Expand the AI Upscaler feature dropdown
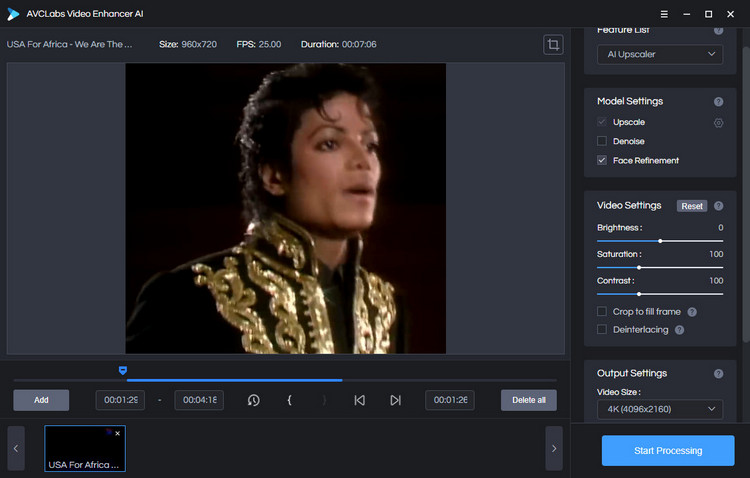 tap(660, 55)
